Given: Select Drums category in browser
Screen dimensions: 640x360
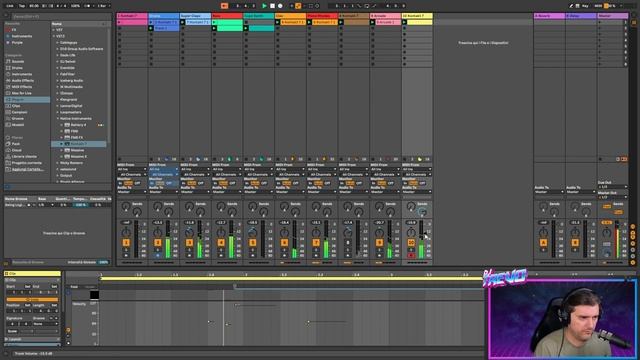Looking at the screenshot, I should click(17, 68).
